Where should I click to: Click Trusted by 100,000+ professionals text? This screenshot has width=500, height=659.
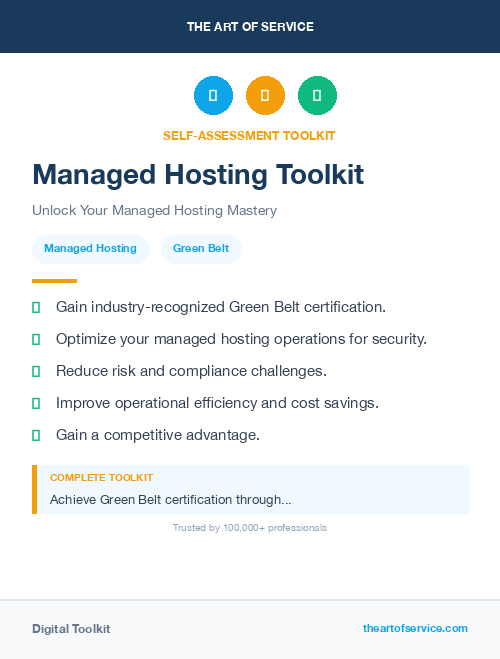pyautogui.click(x=250, y=528)
